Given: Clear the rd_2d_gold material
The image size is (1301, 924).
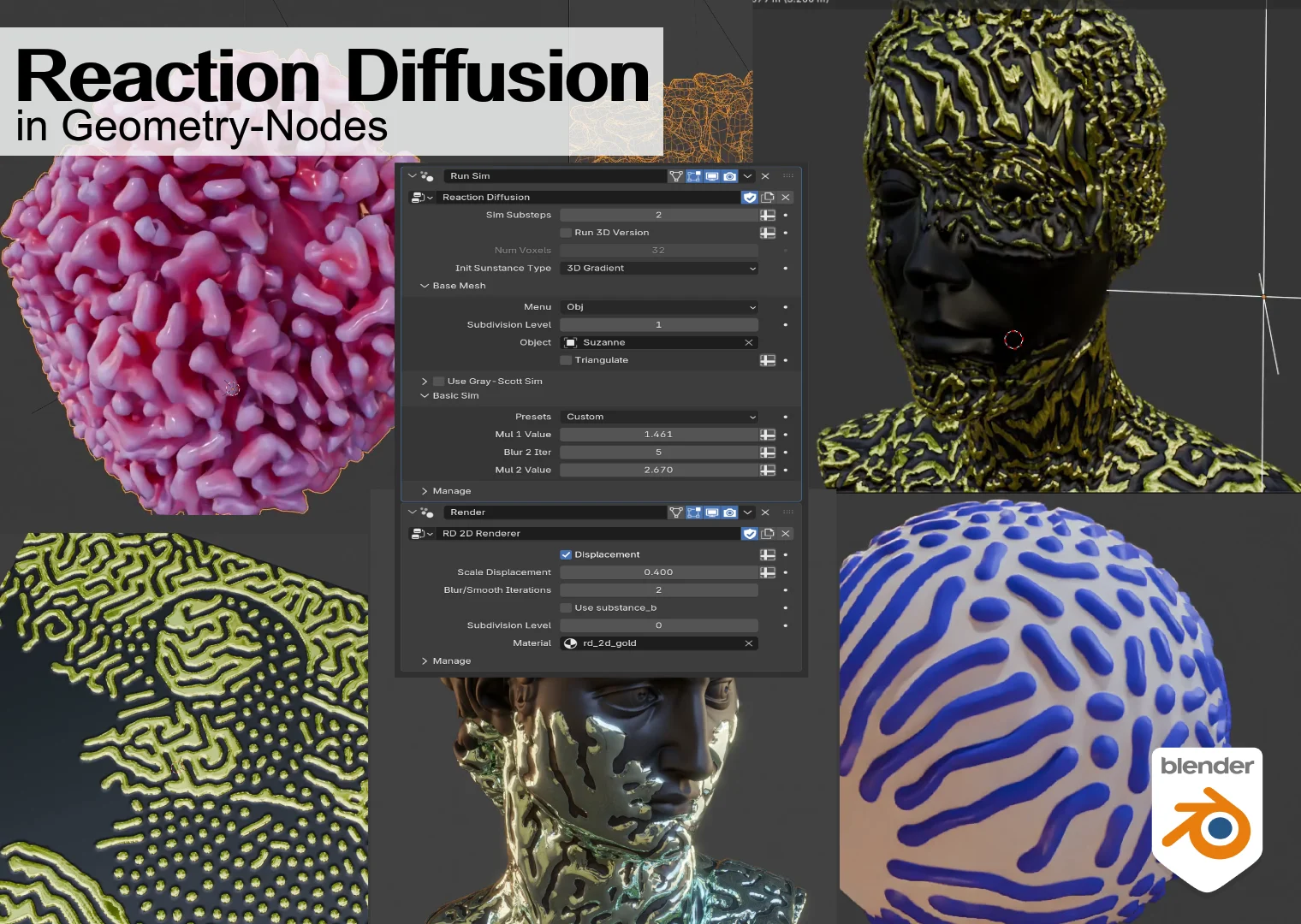Looking at the screenshot, I should coord(749,643).
